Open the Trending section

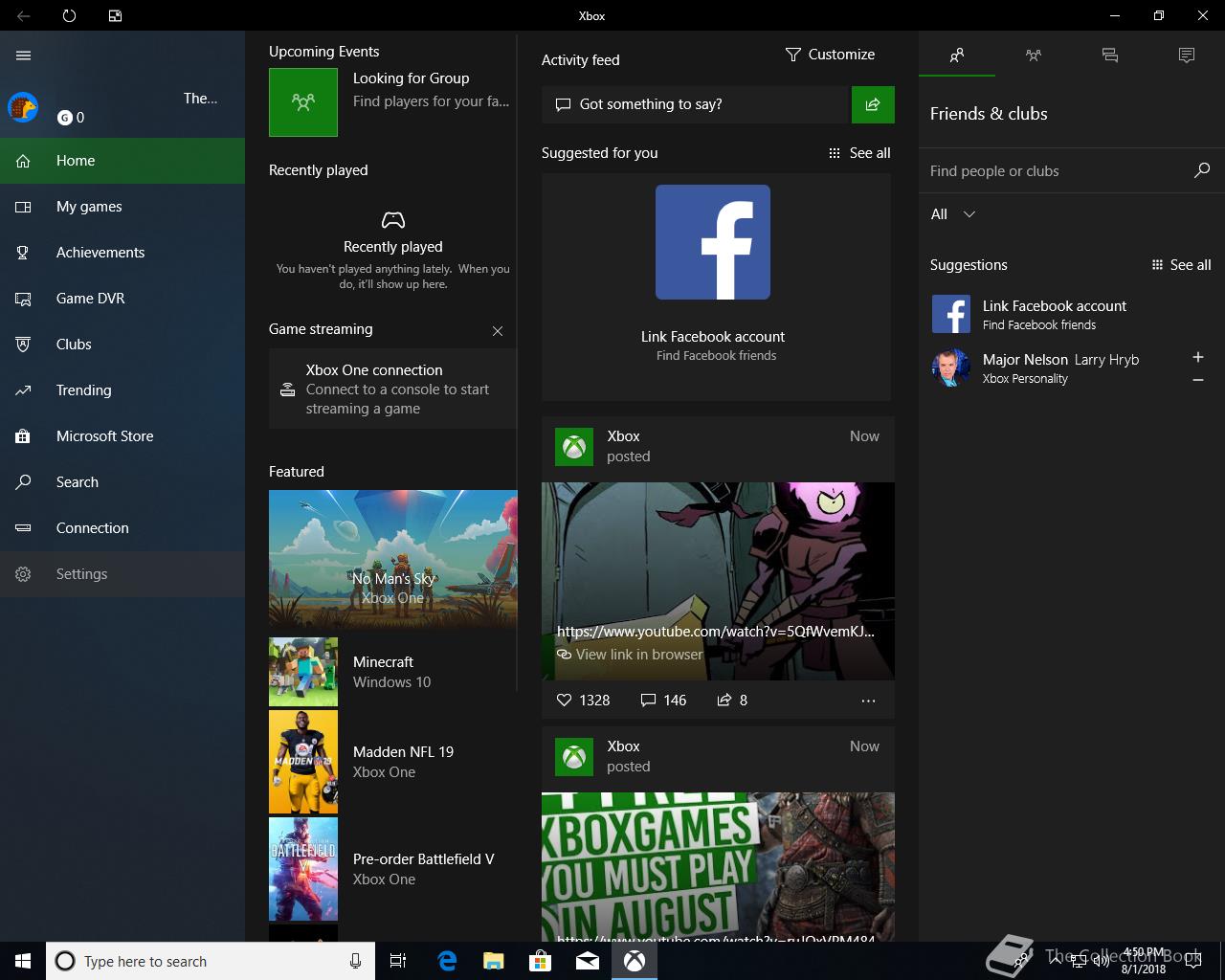[122, 390]
